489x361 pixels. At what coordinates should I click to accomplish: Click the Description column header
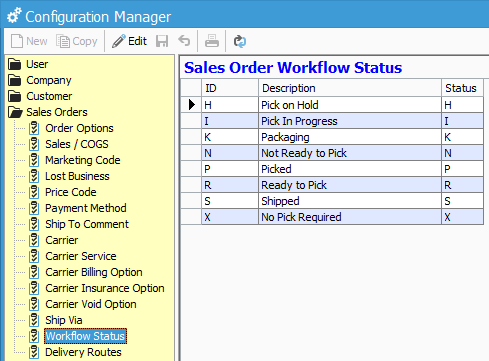click(350, 88)
